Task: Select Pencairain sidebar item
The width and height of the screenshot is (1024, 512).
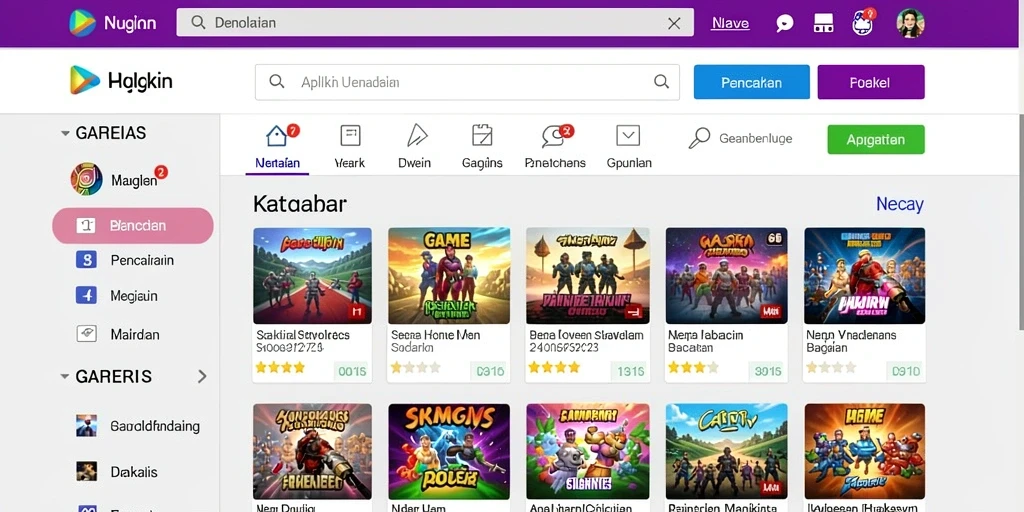Action: click(124, 261)
